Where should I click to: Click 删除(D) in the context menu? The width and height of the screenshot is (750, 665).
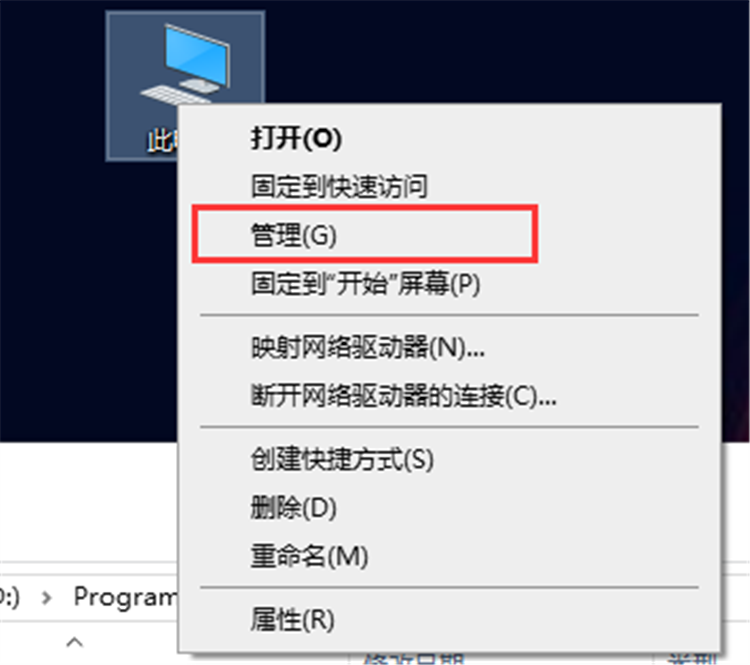(x=294, y=508)
